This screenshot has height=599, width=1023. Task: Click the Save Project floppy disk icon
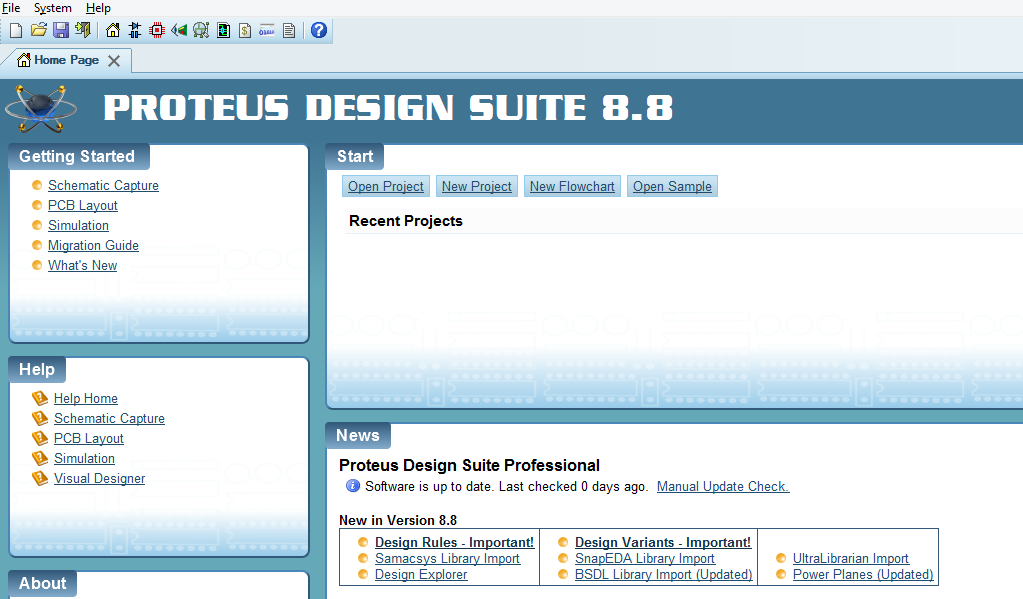61,30
